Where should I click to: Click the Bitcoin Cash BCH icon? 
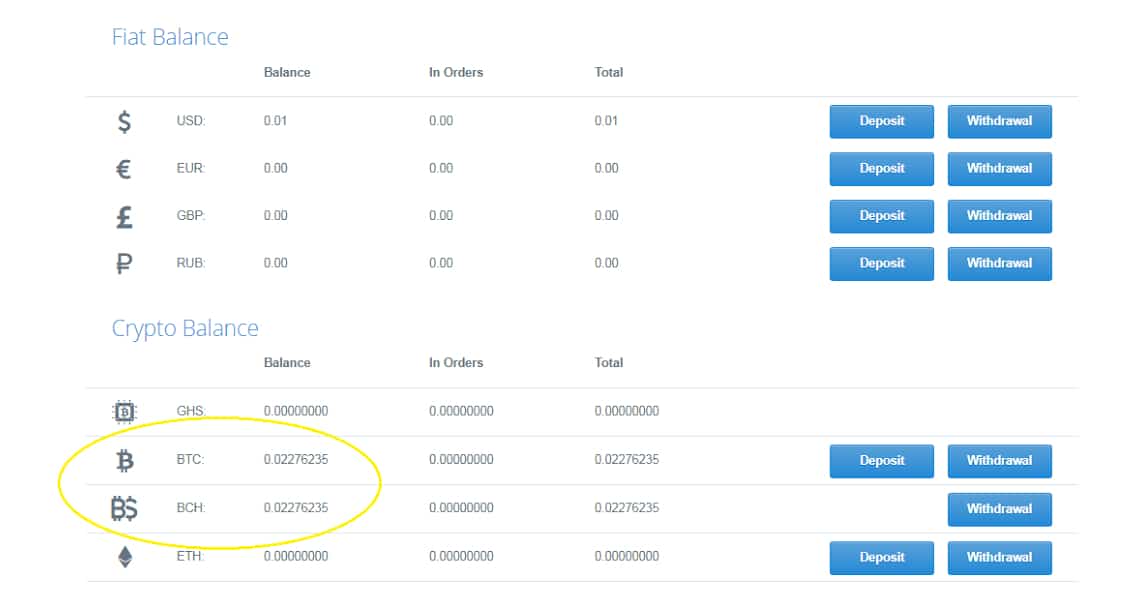click(124, 508)
